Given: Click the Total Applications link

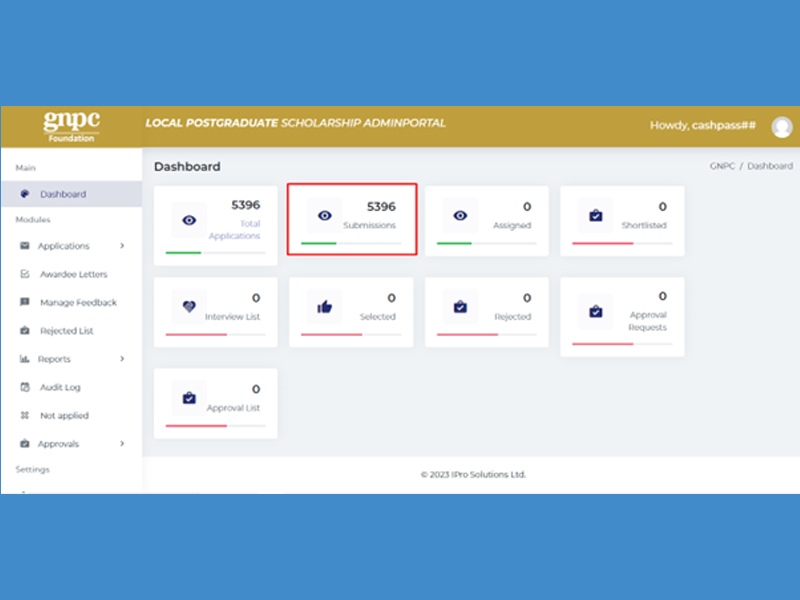Looking at the screenshot, I should pyautogui.click(x=236, y=230).
